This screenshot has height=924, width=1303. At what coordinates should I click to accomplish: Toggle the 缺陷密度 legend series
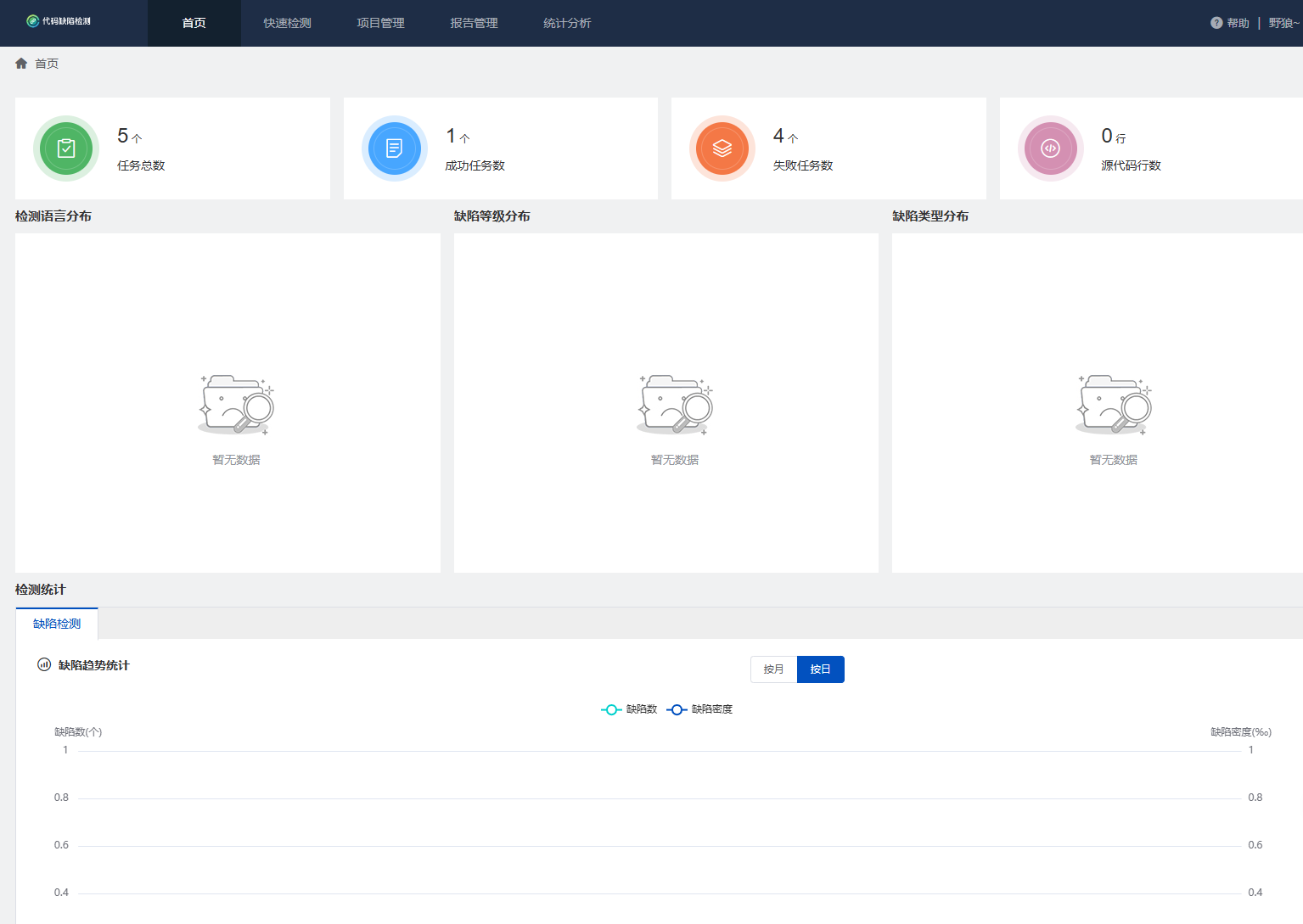(700, 709)
